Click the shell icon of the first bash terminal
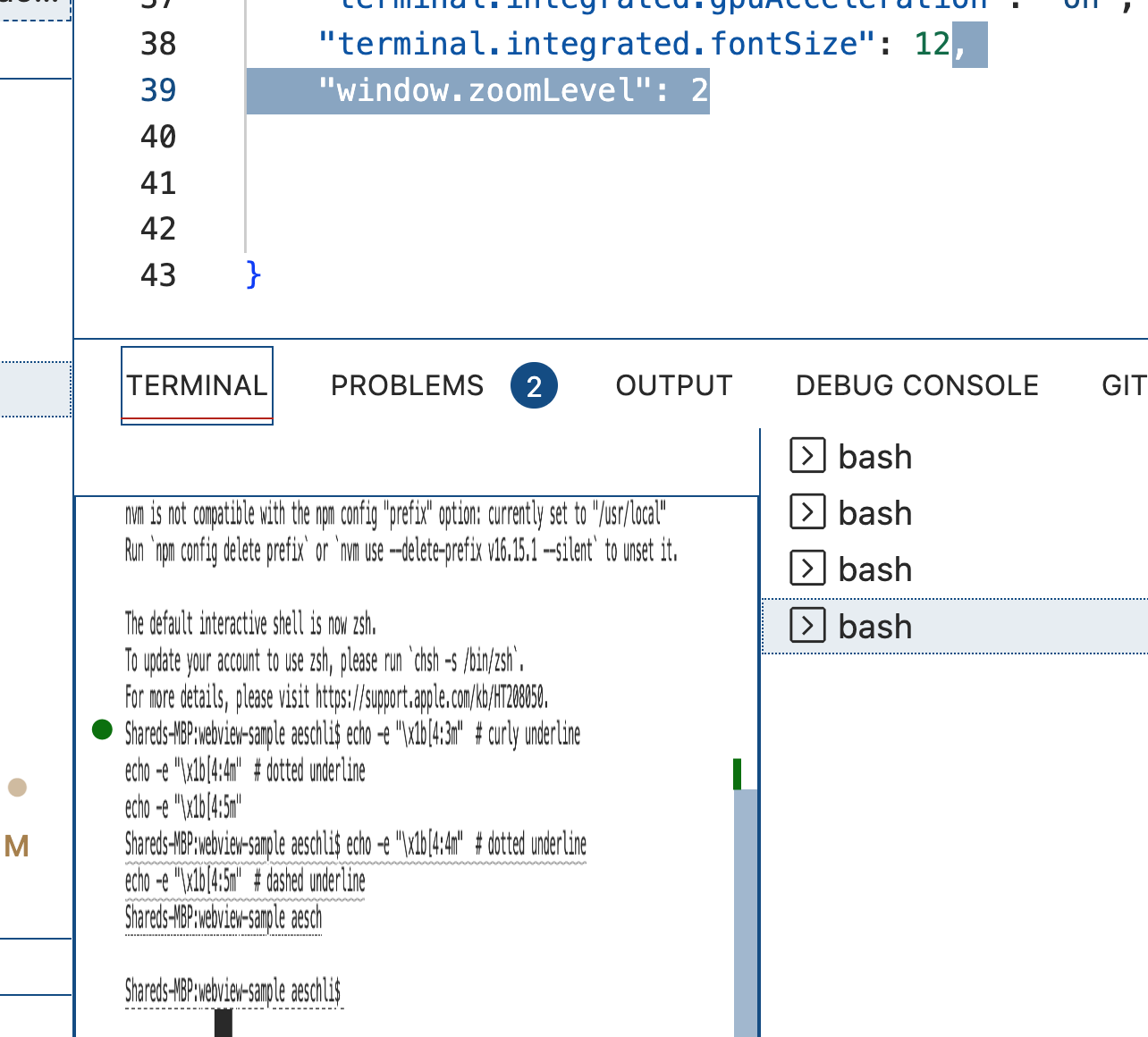This screenshot has width=1148, height=1037. [807, 456]
